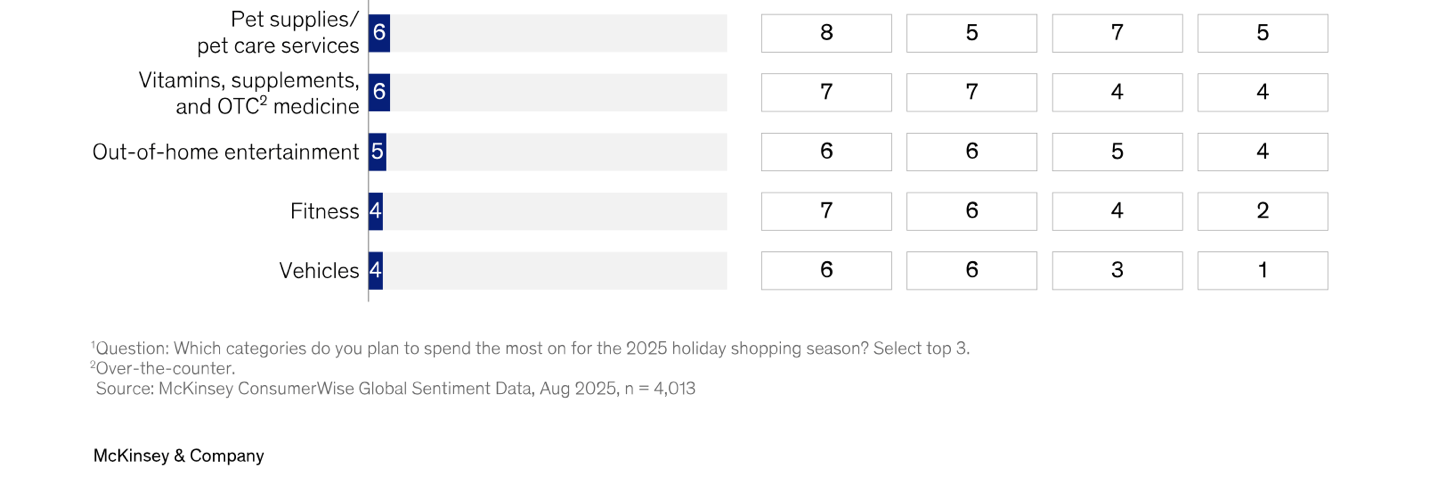This screenshot has height=501, width=1430.
Task: Select the Fitness category label
Action: coord(324,211)
